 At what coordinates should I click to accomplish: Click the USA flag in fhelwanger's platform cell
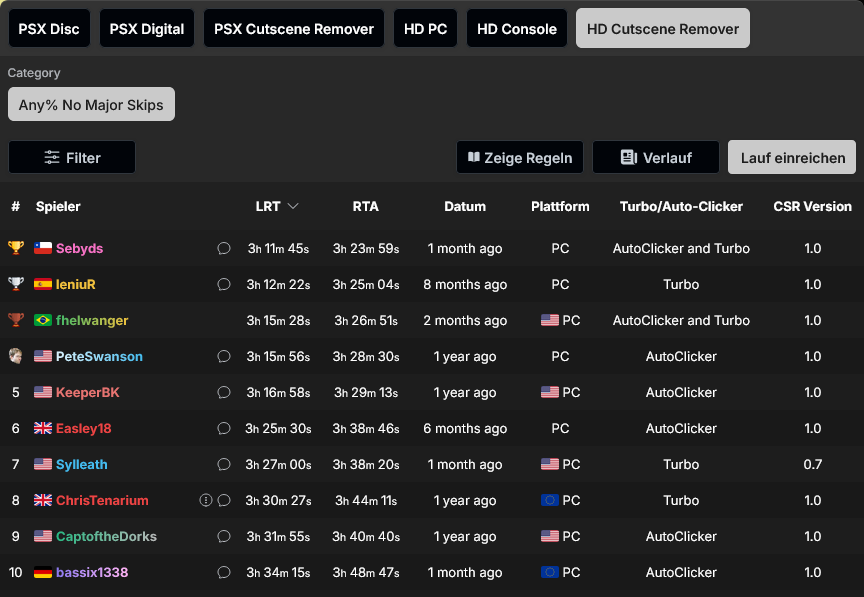point(550,320)
